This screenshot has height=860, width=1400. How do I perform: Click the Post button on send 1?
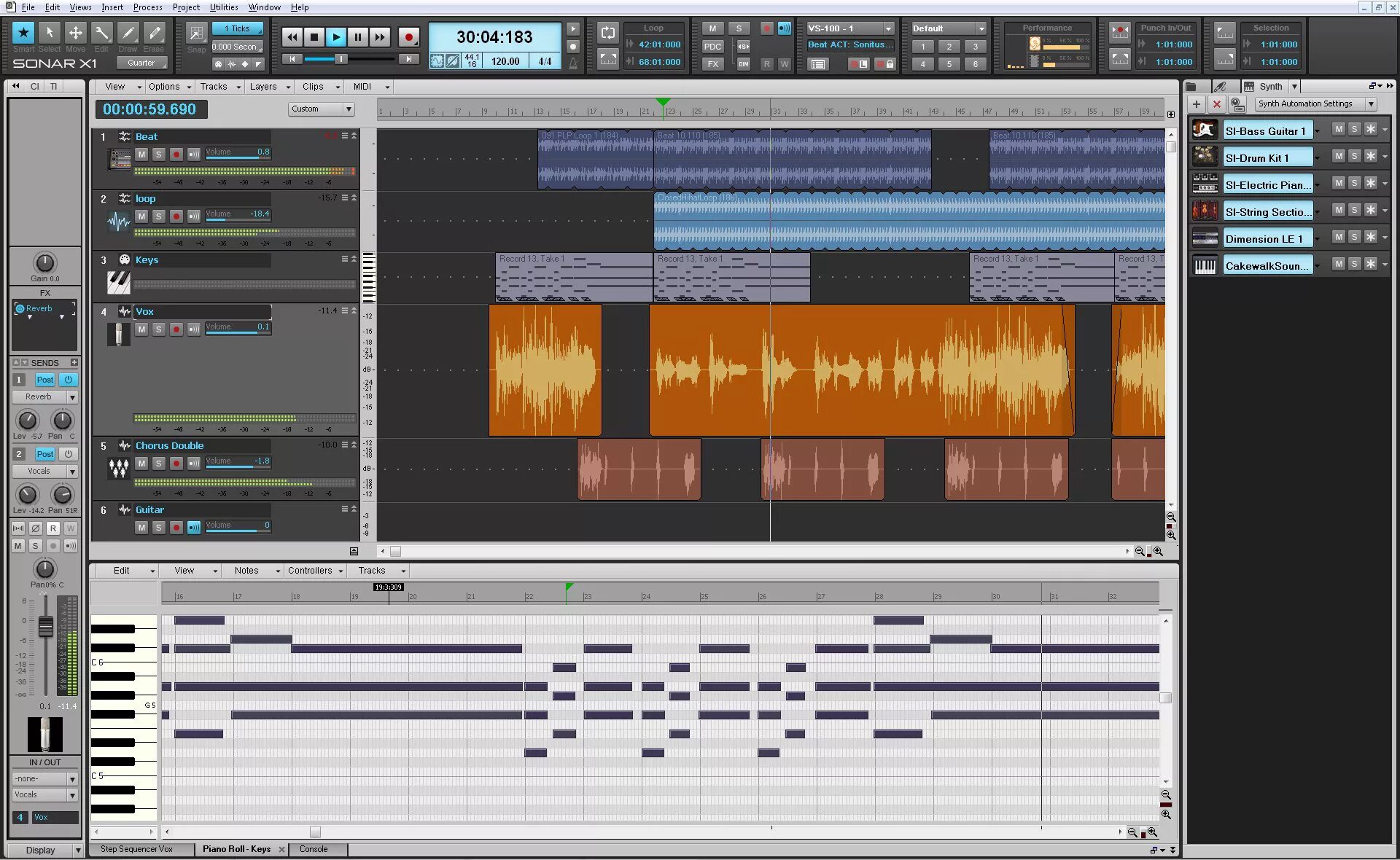[x=44, y=380]
